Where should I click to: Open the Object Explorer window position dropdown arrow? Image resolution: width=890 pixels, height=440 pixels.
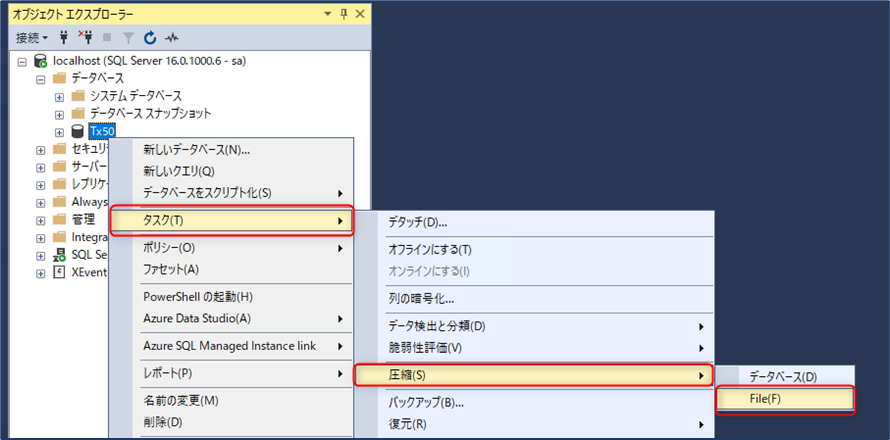point(329,14)
